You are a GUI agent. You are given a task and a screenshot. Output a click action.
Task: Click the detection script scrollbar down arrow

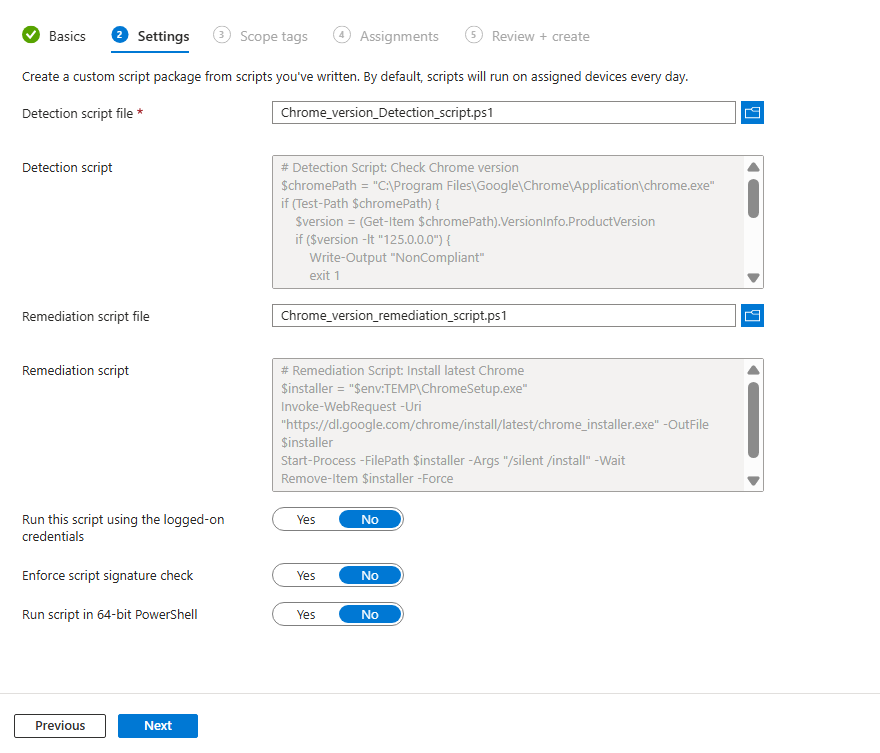pos(754,278)
